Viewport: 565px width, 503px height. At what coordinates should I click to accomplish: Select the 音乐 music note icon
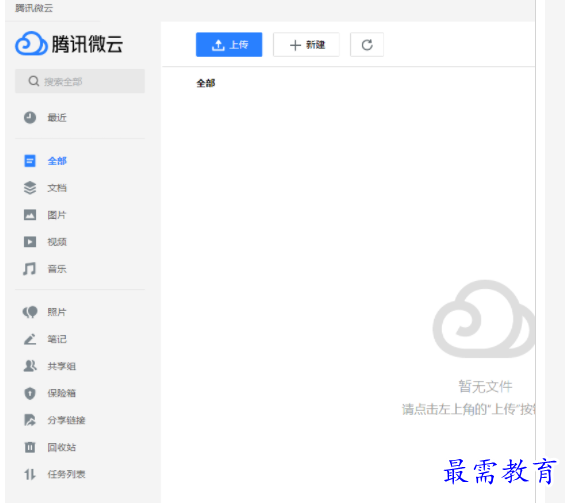click(x=30, y=269)
